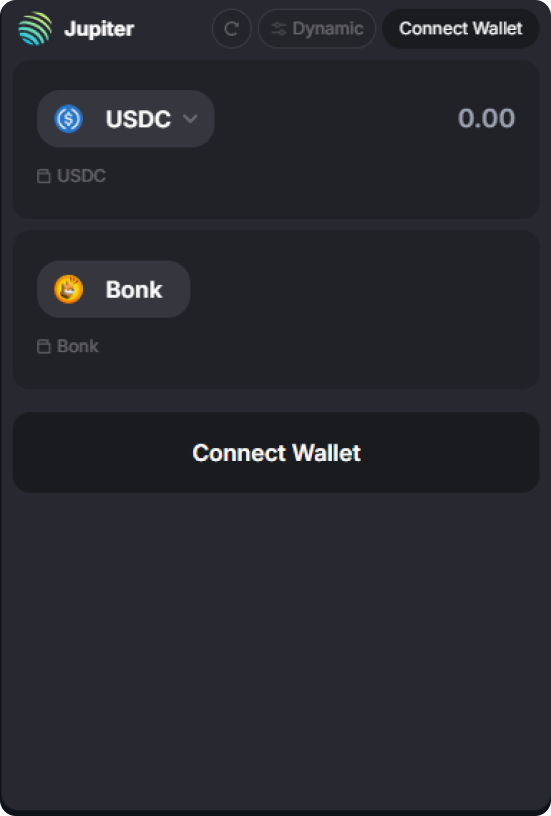Click the large Connect Wallet button
This screenshot has height=816, width=551.
(x=276, y=452)
